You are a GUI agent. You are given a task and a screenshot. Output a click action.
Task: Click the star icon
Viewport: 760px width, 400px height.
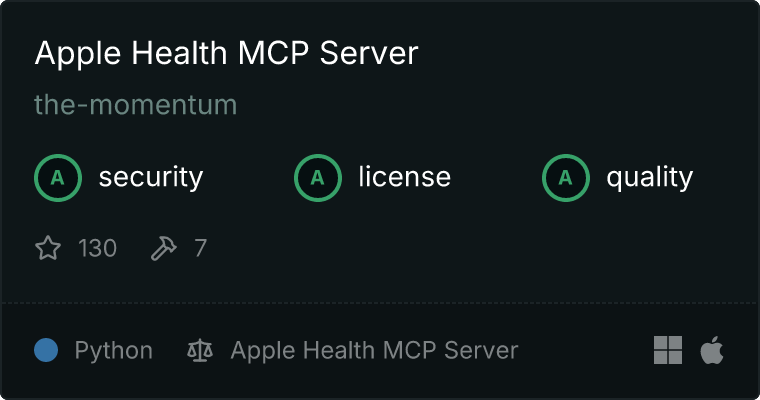48,248
